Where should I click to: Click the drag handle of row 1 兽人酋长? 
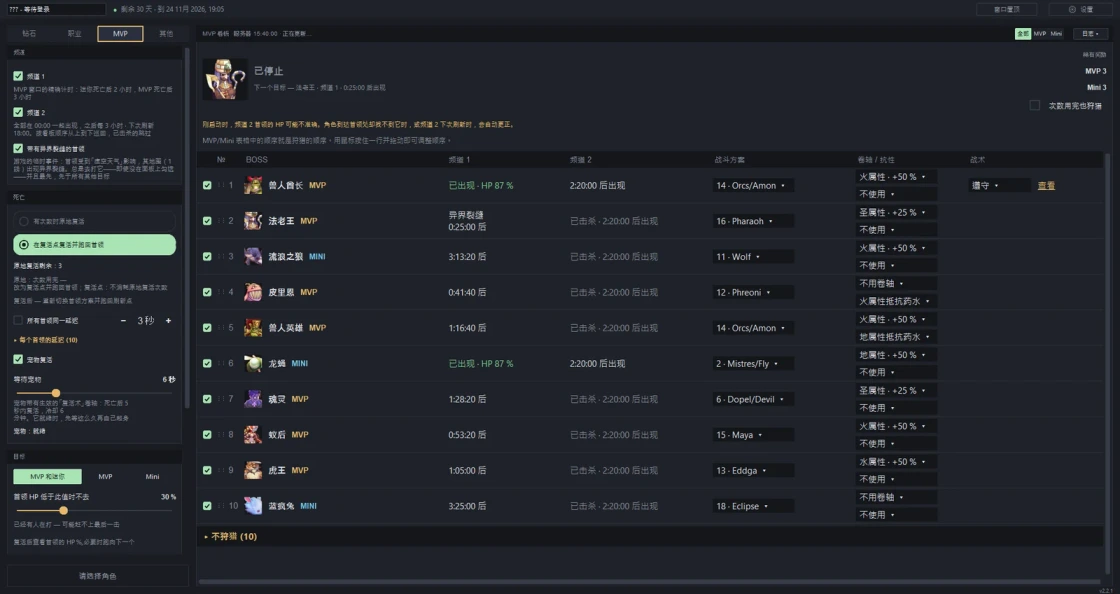pos(220,186)
